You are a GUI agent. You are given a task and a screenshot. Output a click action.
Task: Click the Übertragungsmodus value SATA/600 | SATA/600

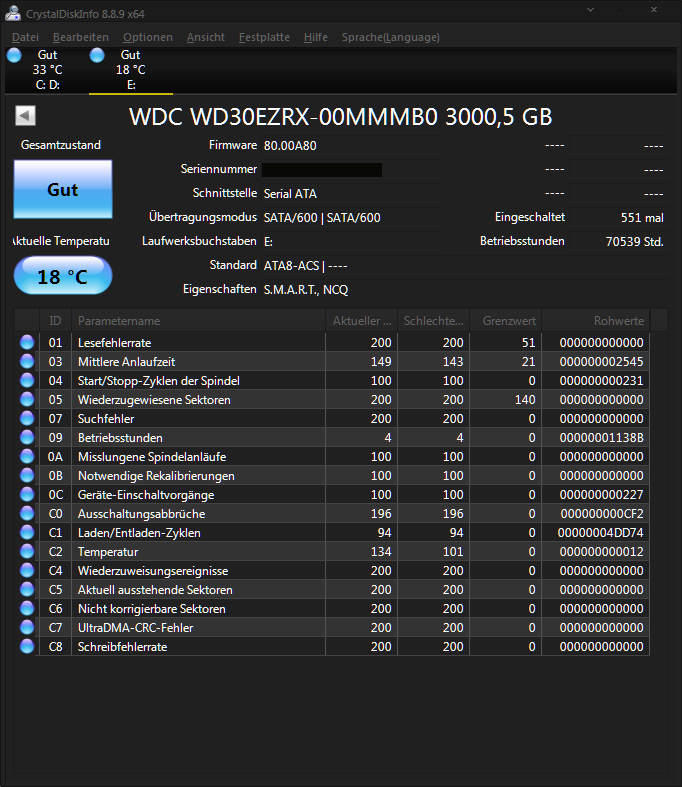coord(322,218)
